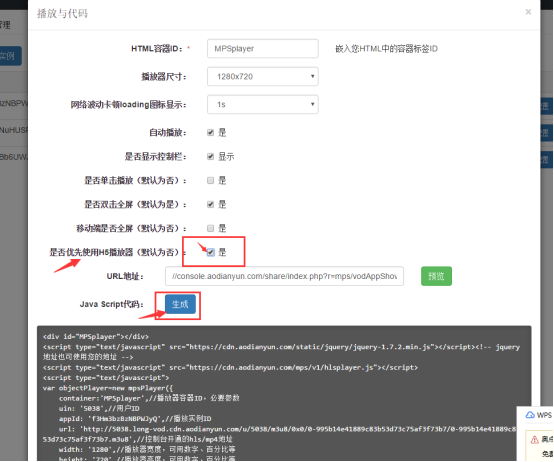Click the dropdown arrow of 播放器尺寸
The width and height of the screenshot is (554, 462).
pos(312,76)
